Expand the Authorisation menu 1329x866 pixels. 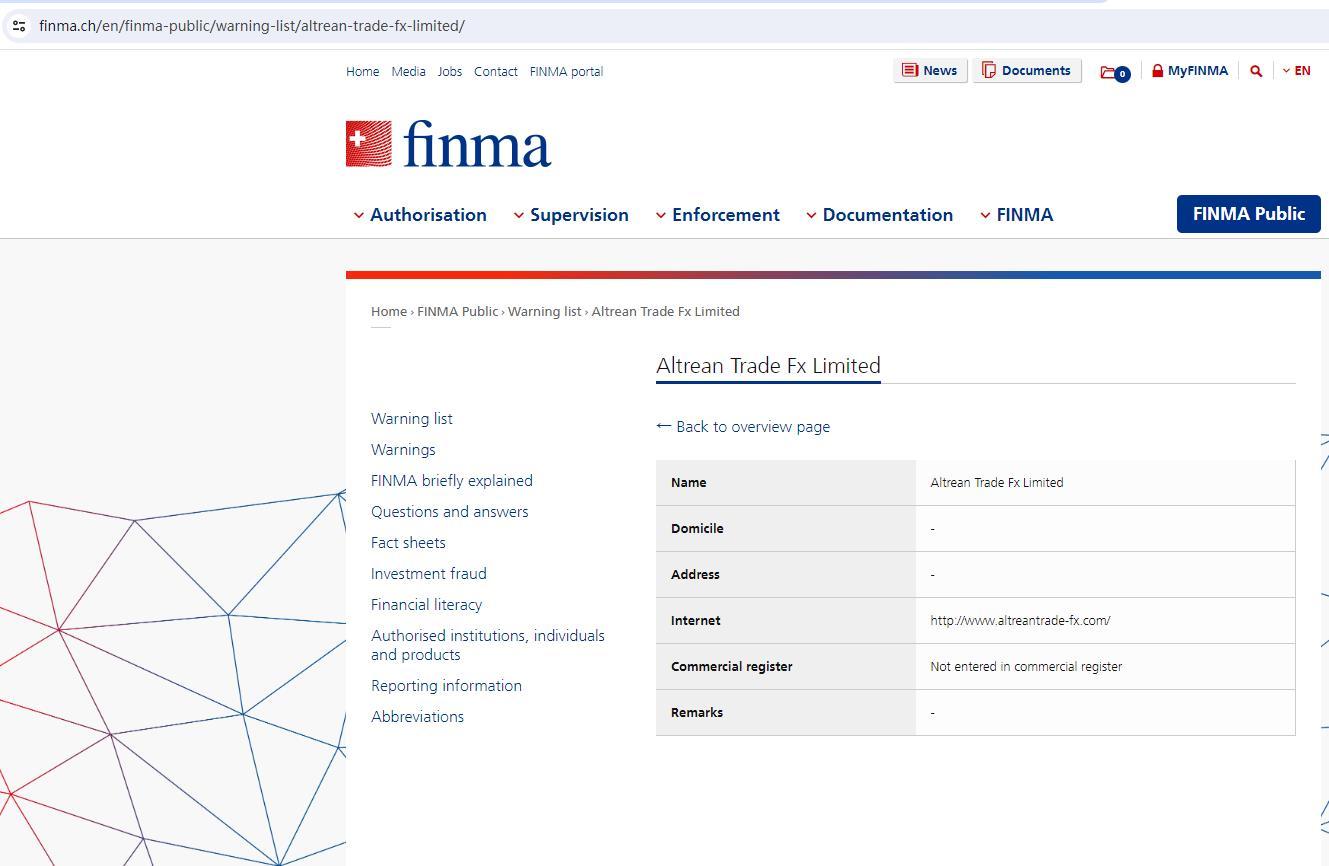(419, 215)
